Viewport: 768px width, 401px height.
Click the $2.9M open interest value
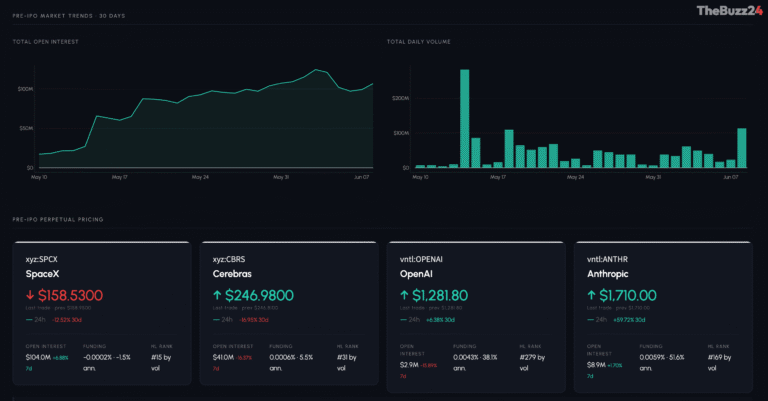(x=409, y=365)
